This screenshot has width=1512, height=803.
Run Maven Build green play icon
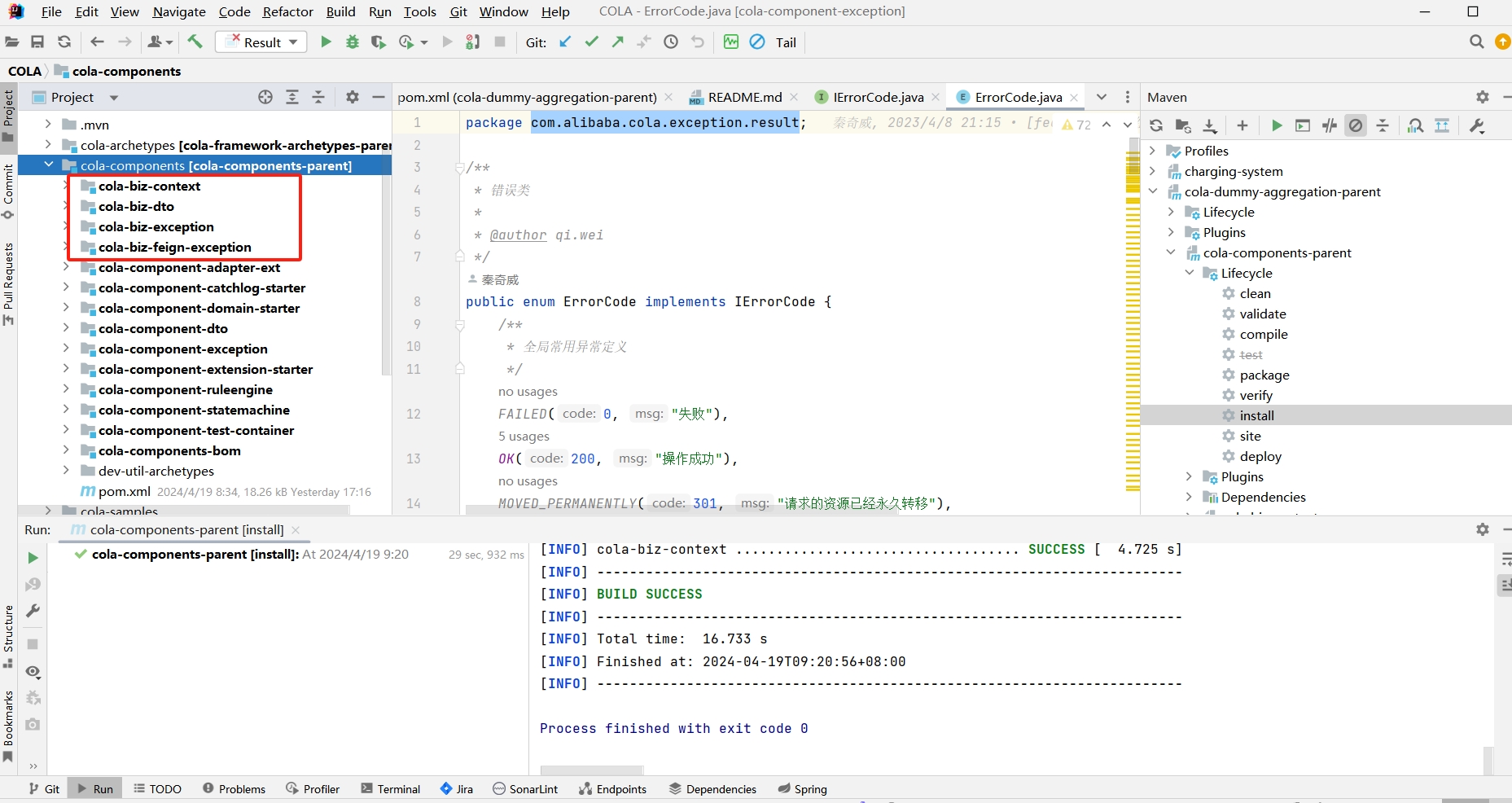(1277, 125)
